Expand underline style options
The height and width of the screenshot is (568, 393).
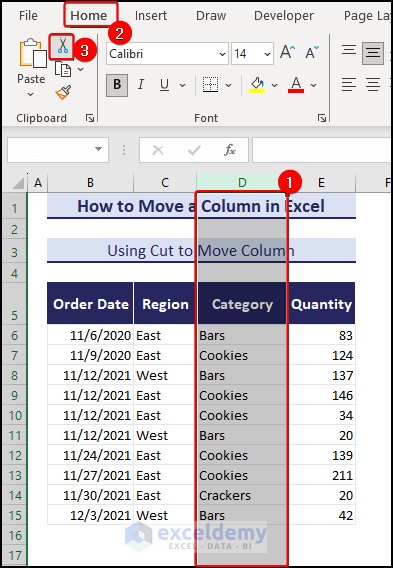point(183,85)
